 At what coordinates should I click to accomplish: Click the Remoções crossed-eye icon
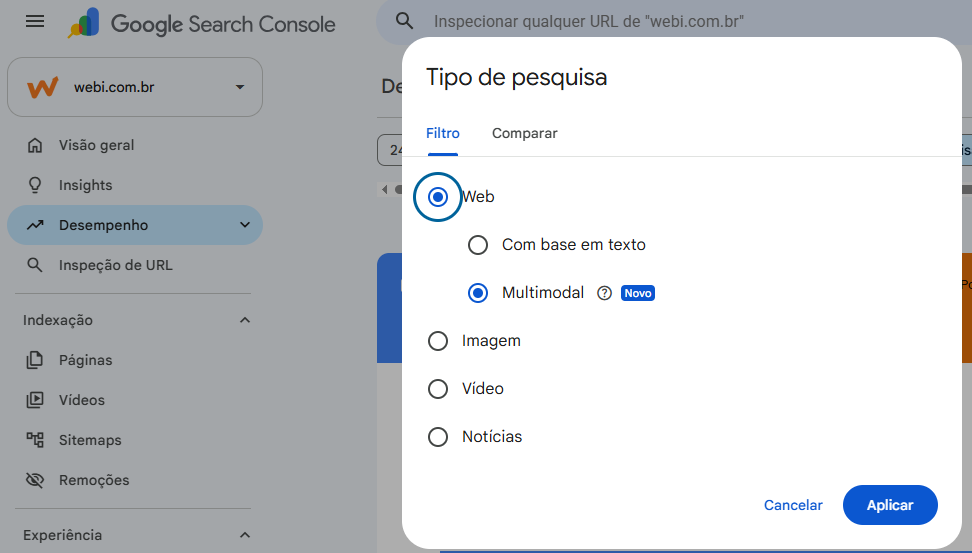tap(35, 480)
